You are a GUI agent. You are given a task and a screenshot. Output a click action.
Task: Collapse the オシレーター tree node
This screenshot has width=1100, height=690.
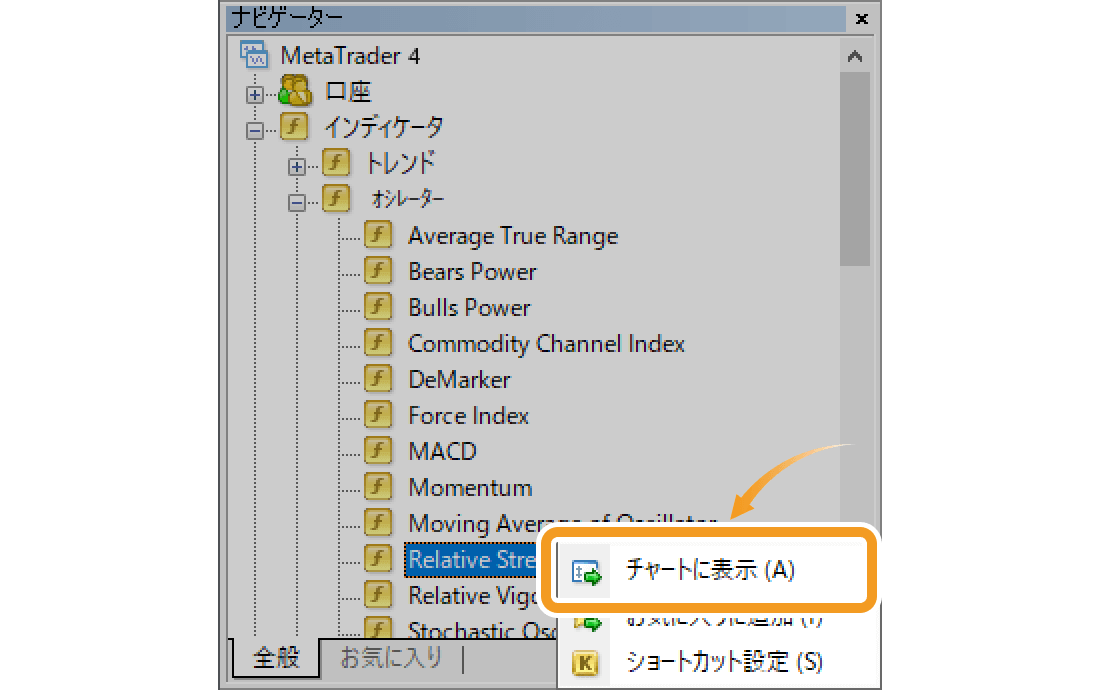click(297, 203)
